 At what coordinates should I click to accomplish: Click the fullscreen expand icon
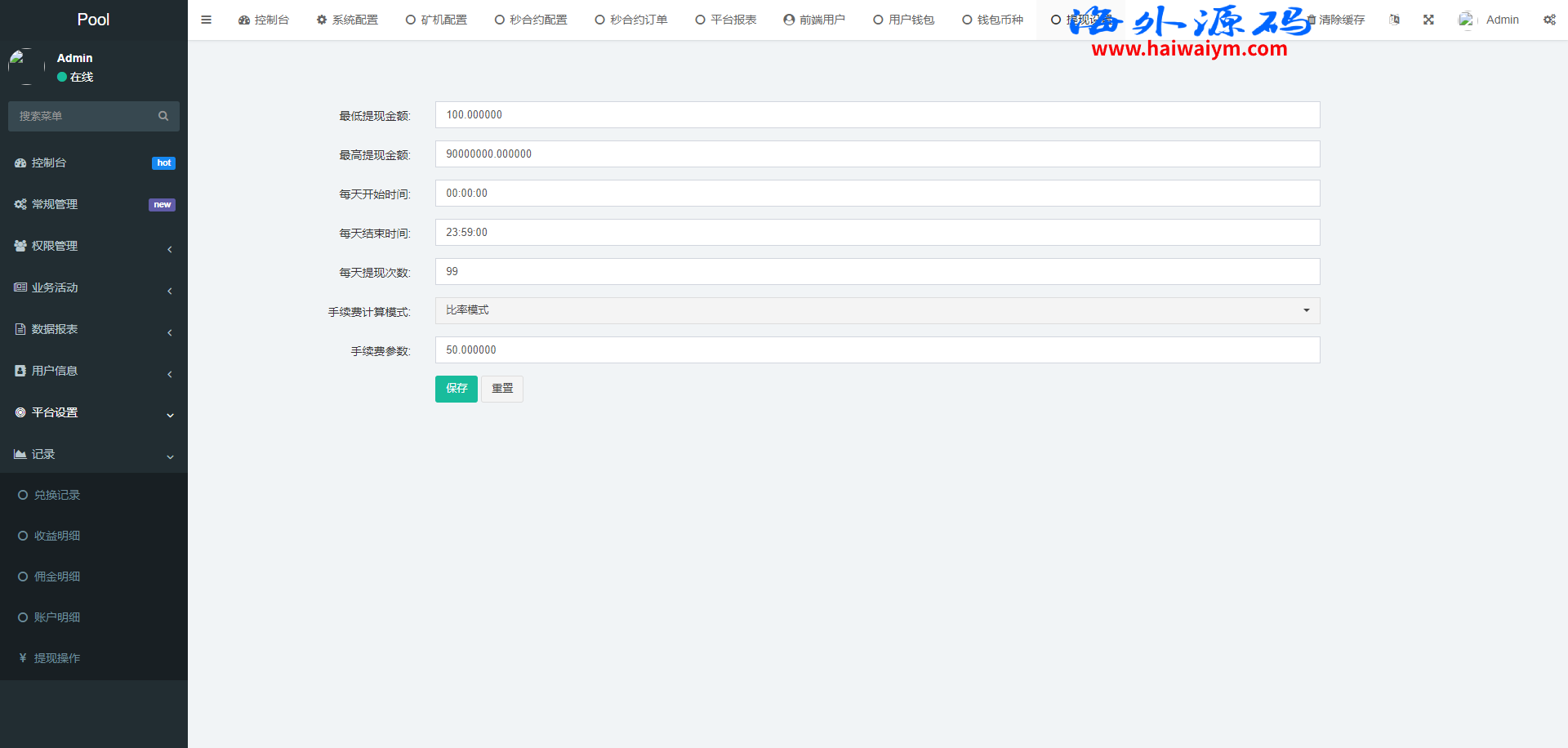(x=1428, y=20)
